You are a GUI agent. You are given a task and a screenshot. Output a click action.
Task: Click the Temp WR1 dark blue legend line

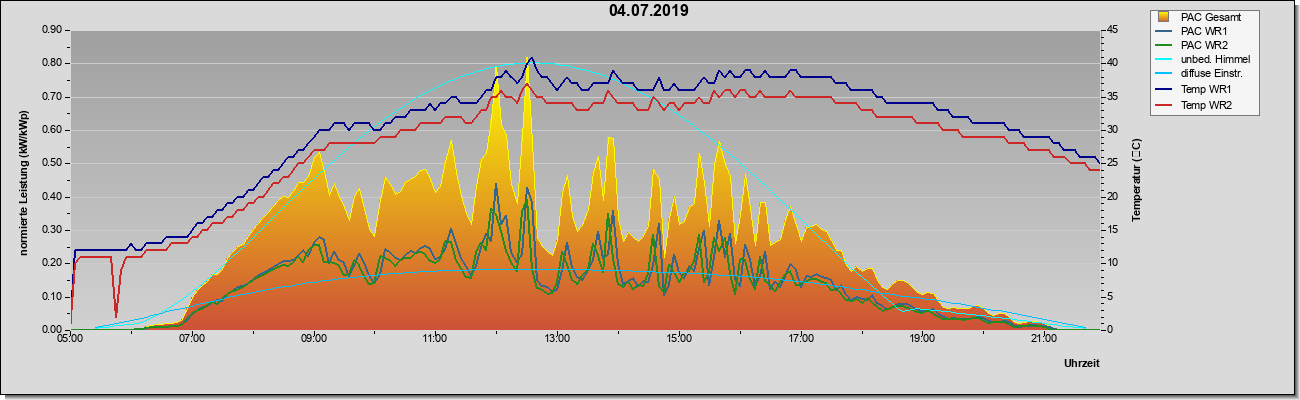[x=1164, y=90]
